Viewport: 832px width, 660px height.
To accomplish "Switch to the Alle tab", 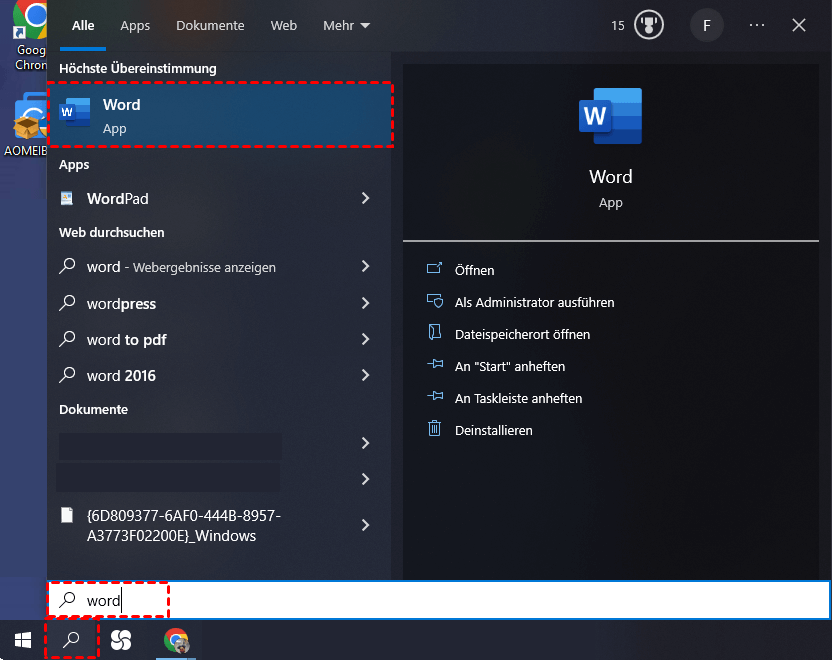I will coord(83,25).
